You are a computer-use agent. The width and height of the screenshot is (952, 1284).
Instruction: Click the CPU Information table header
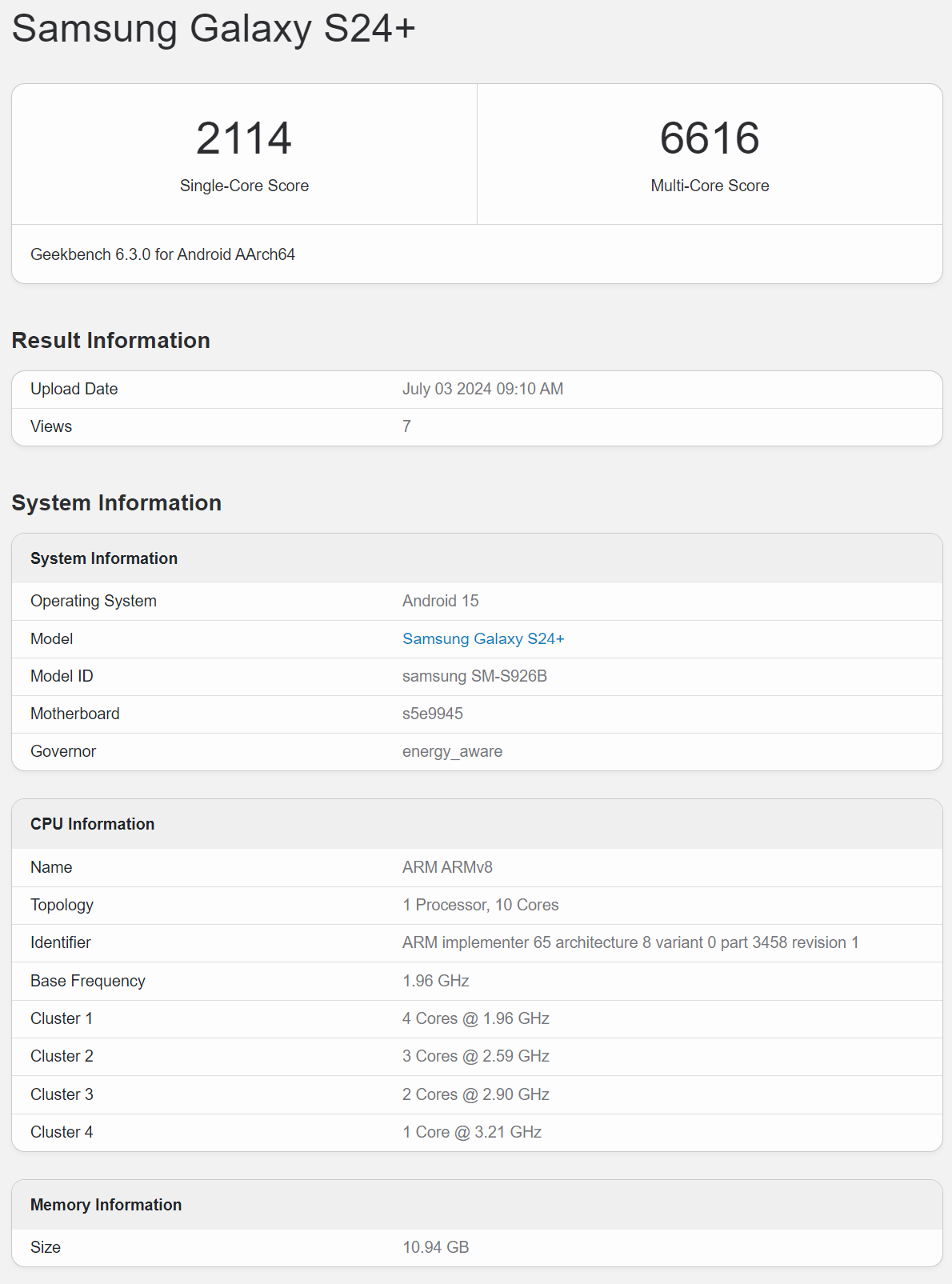pyautogui.click(x=92, y=824)
